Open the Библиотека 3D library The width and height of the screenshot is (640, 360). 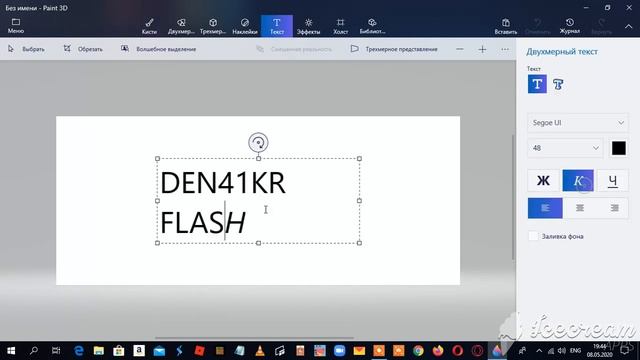coord(372,26)
